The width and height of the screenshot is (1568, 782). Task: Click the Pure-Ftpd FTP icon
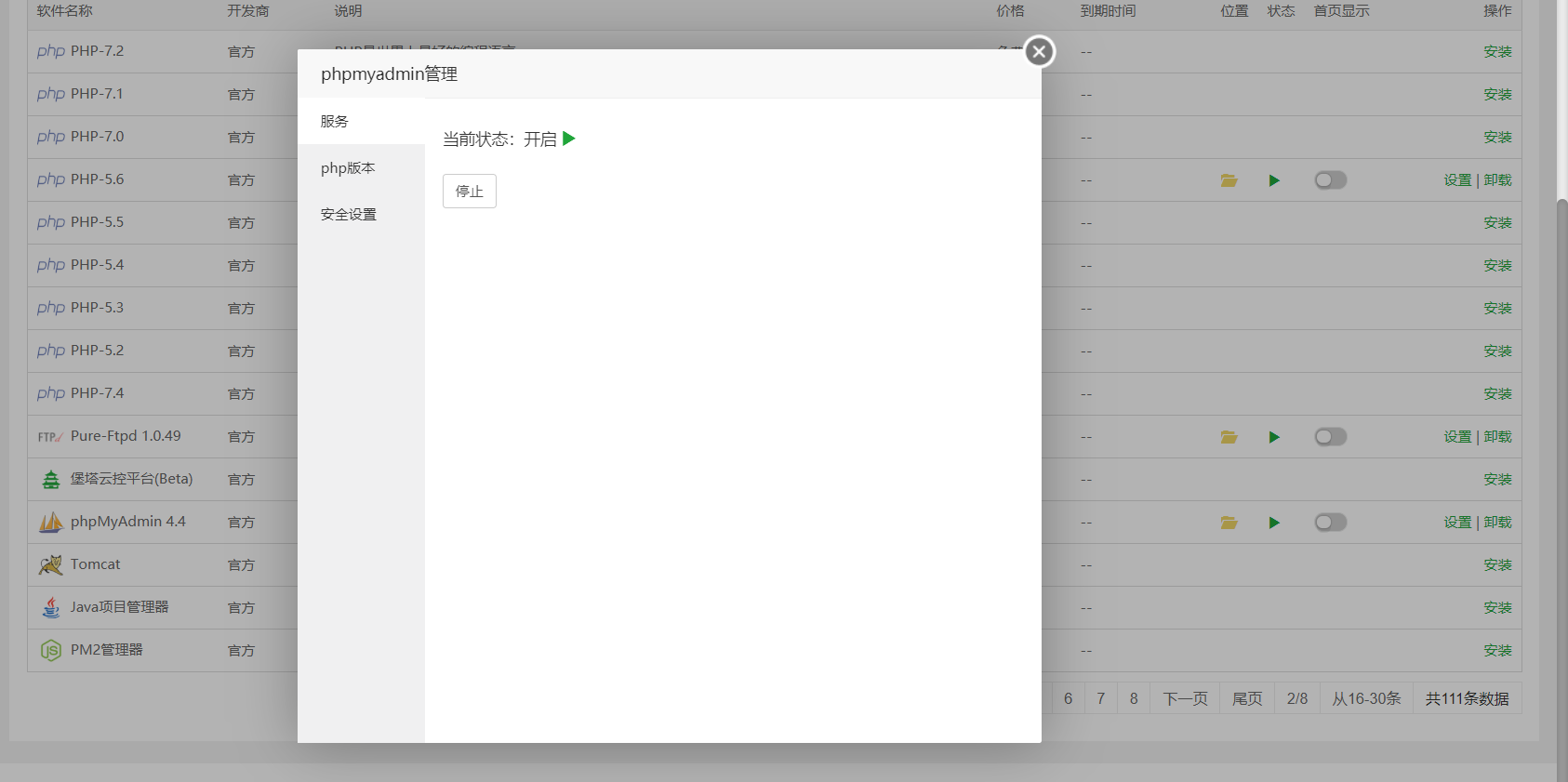[51, 437]
